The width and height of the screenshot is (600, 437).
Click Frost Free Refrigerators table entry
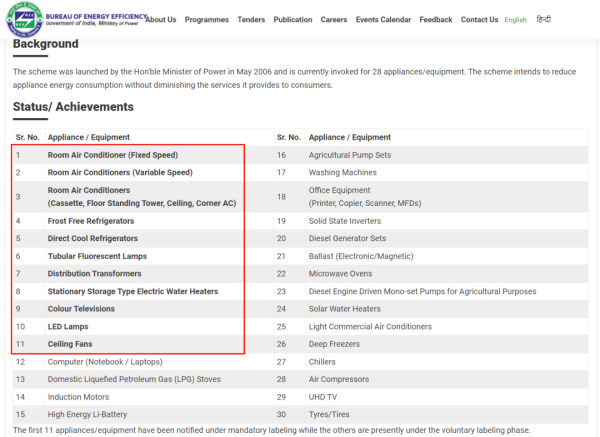click(91, 220)
